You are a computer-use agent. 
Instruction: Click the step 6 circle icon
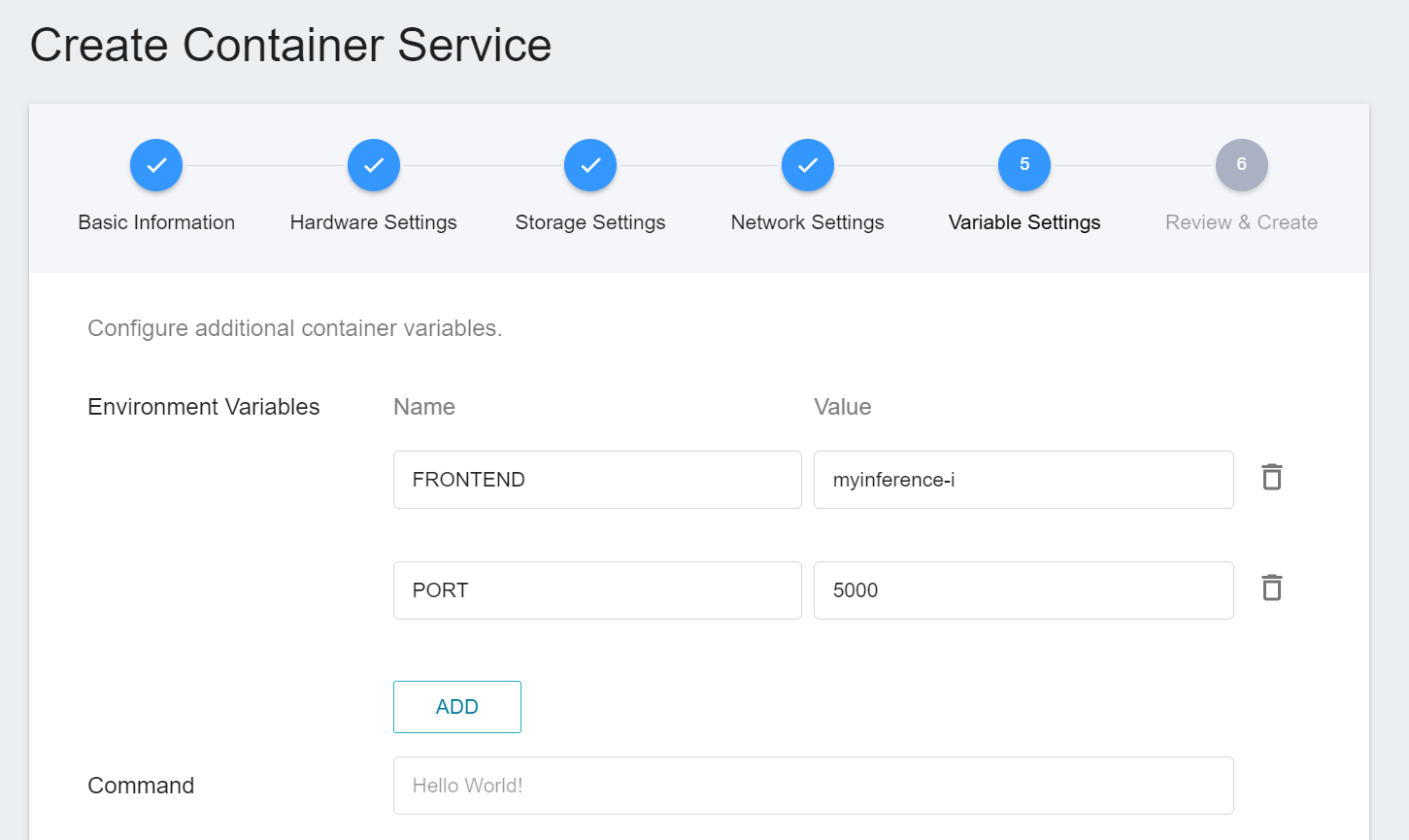point(1241,165)
